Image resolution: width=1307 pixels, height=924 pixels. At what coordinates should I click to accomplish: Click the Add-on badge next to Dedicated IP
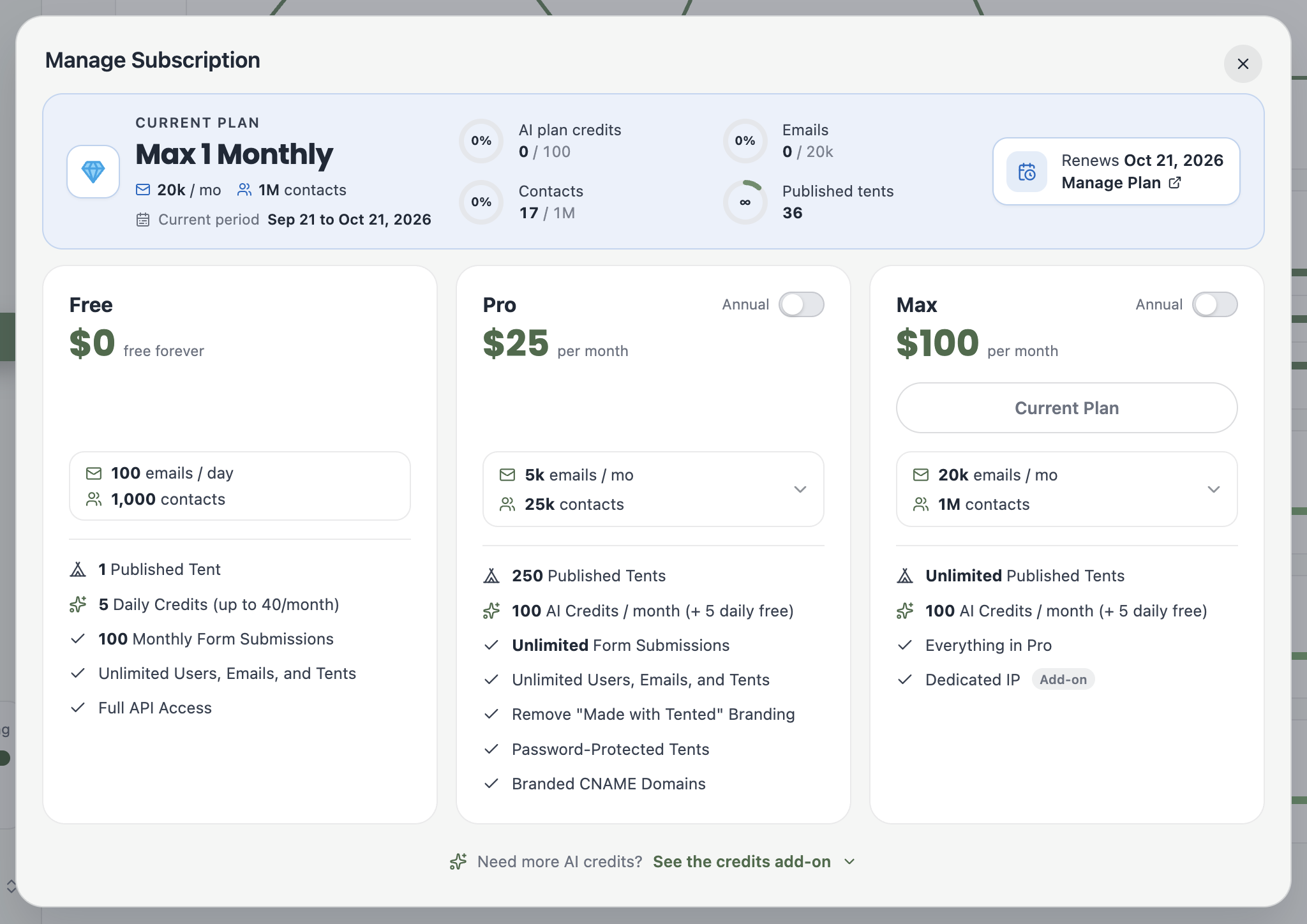pos(1063,680)
